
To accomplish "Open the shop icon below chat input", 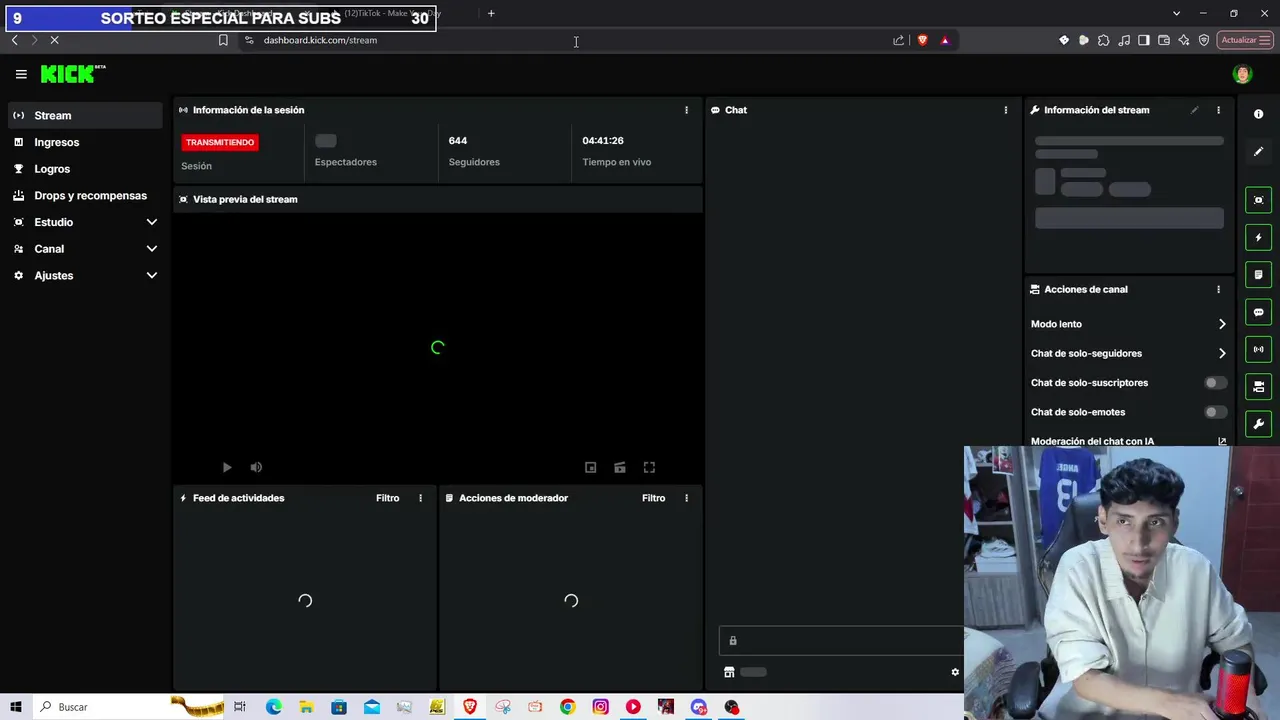I will (x=729, y=672).
